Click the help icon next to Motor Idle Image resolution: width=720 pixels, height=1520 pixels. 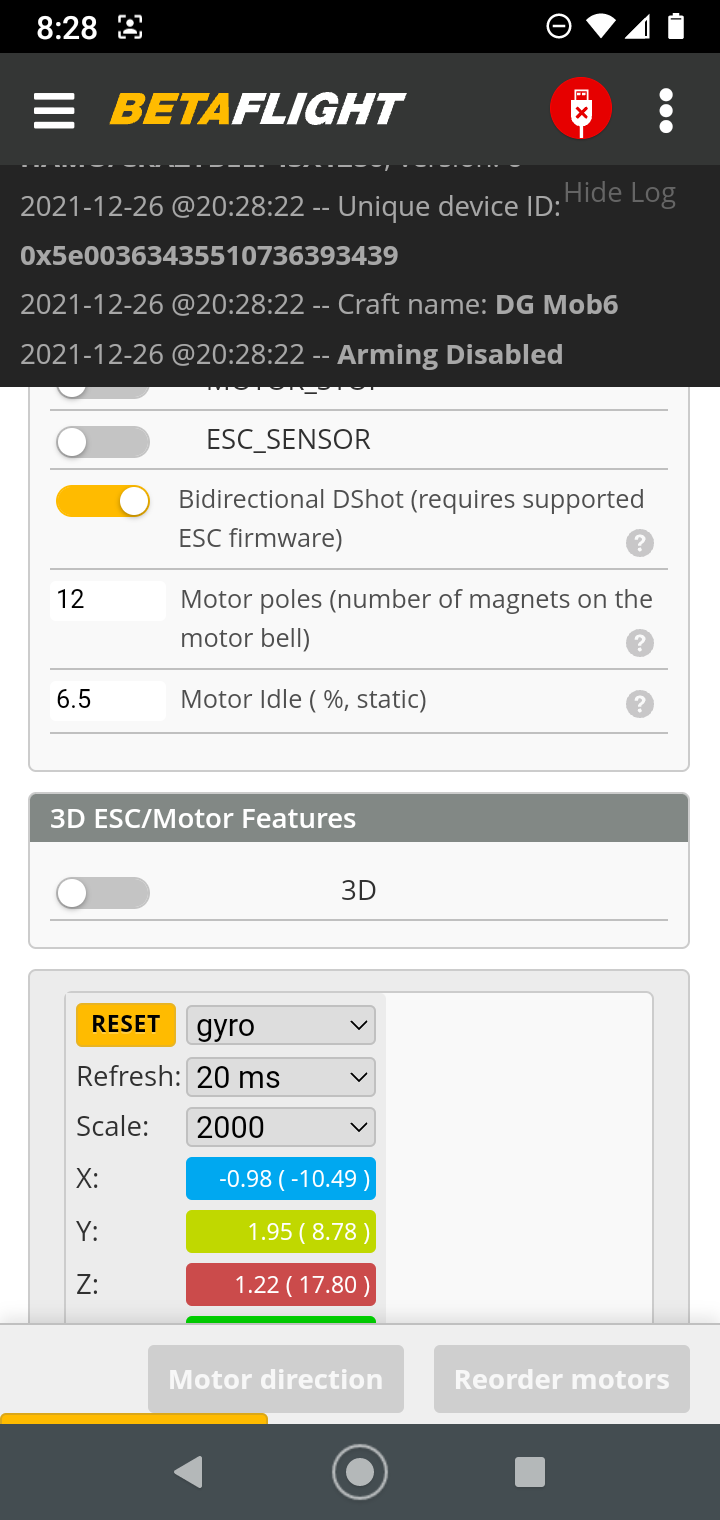pyautogui.click(x=639, y=704)
